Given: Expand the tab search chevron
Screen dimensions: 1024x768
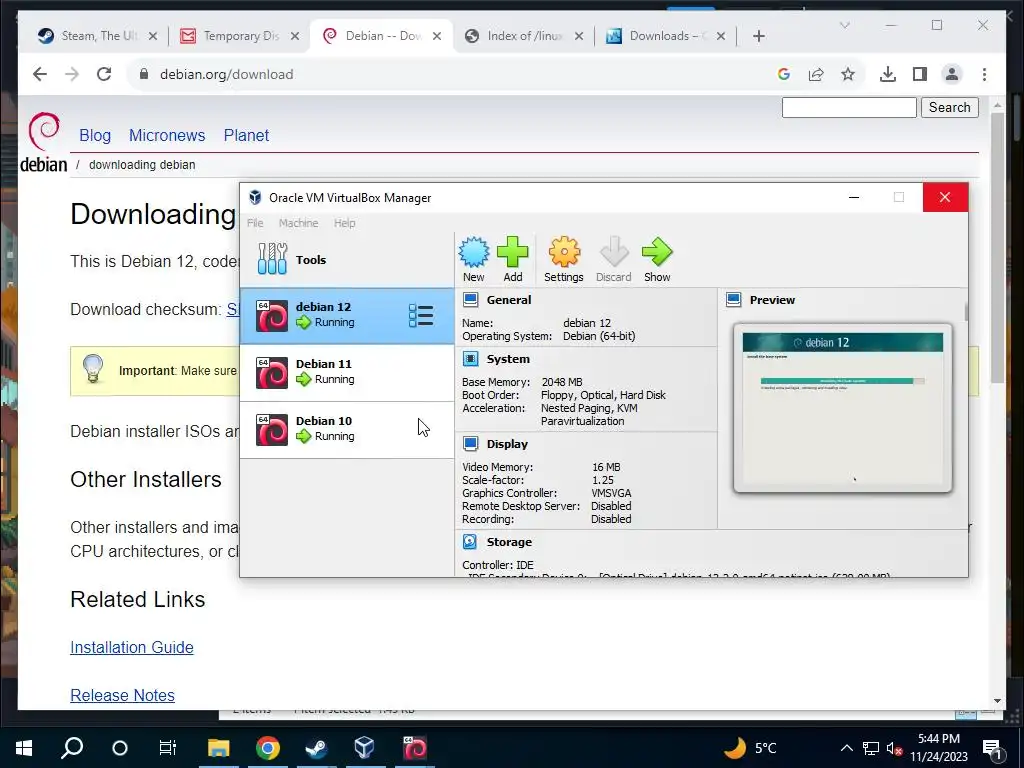Looking at the screenshot, I should pos(844,25).
